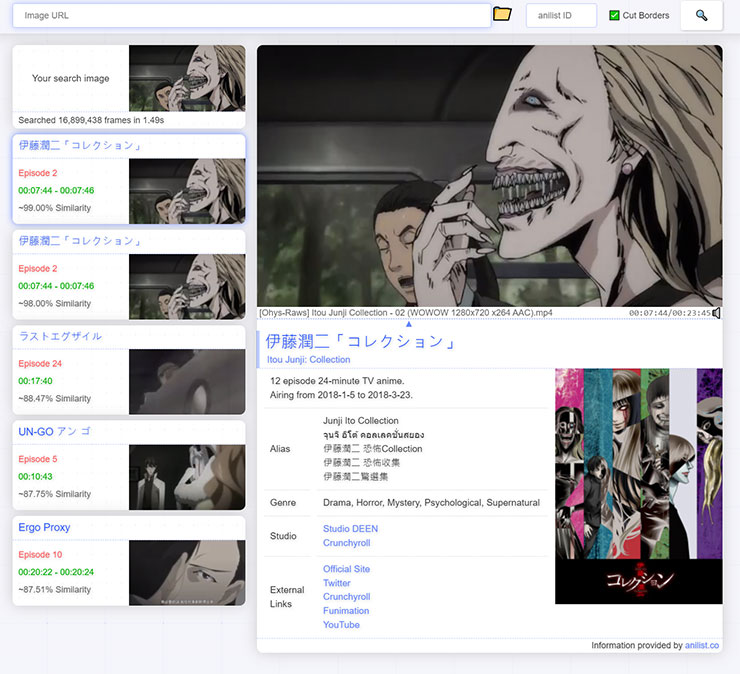Open the Funimation external link
The height and width of the screenshot is (674, 740).
[345, 611]
